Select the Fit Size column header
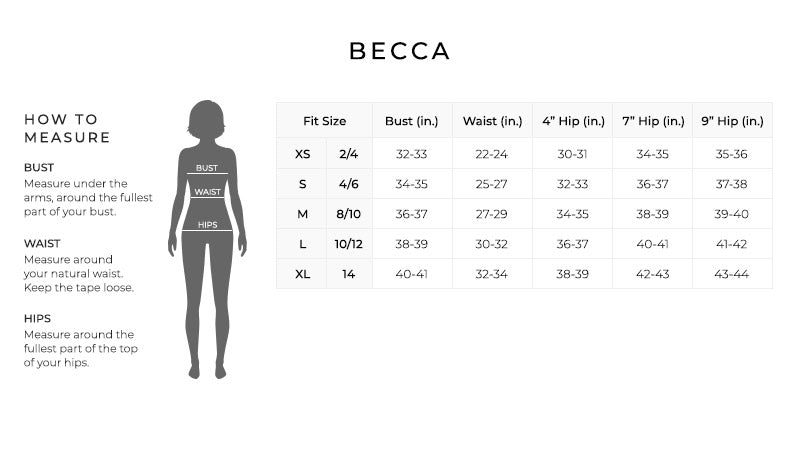Image resolution: width=800 pixels, height=450 pixels. [x=324, y=121]
